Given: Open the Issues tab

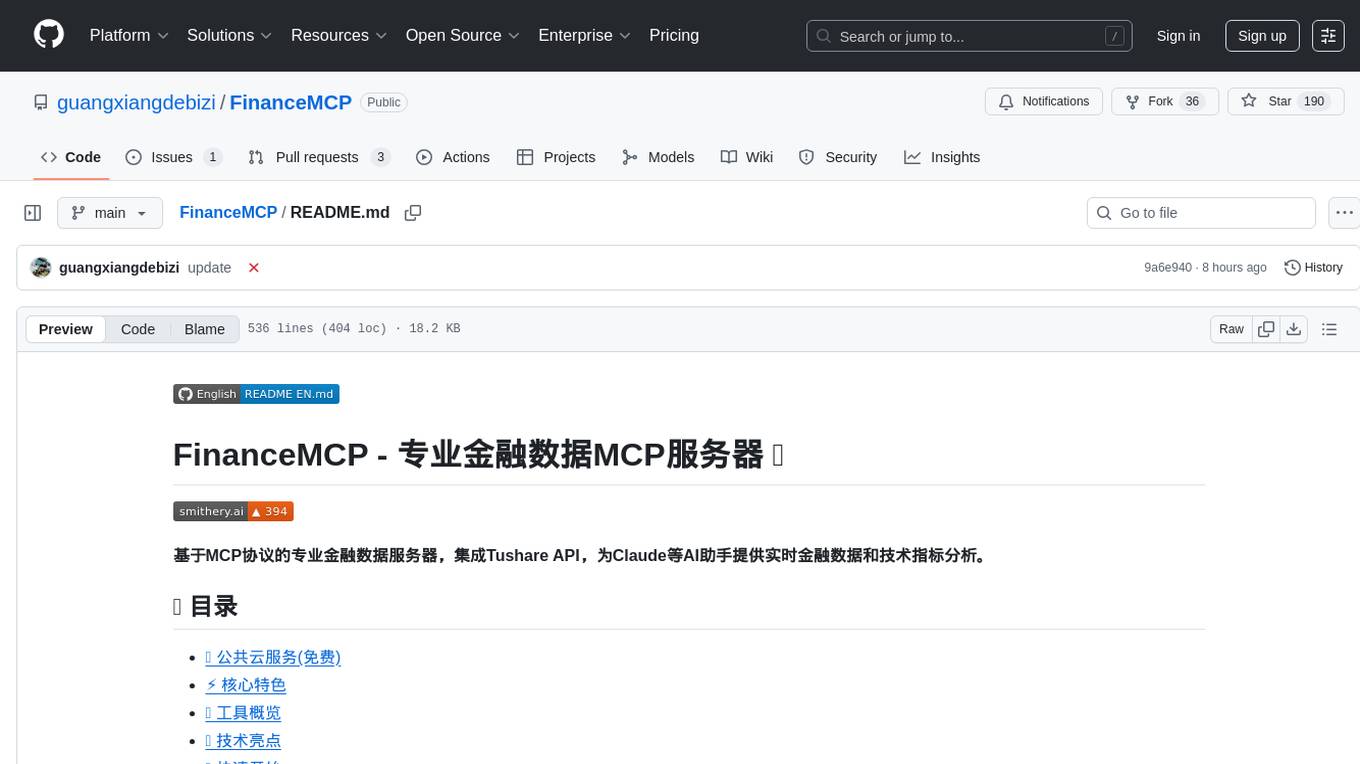Looking at the screenshot, I should 173,157.
